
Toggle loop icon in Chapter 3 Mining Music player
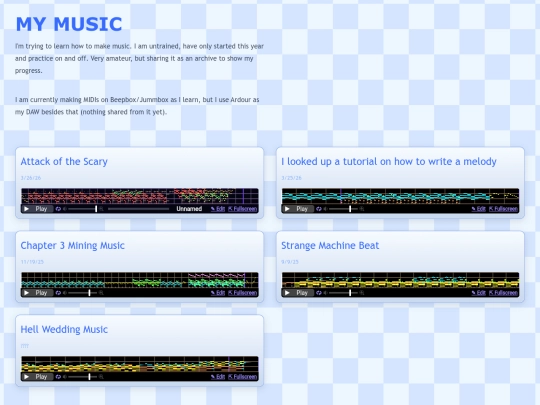coord(58,293)
